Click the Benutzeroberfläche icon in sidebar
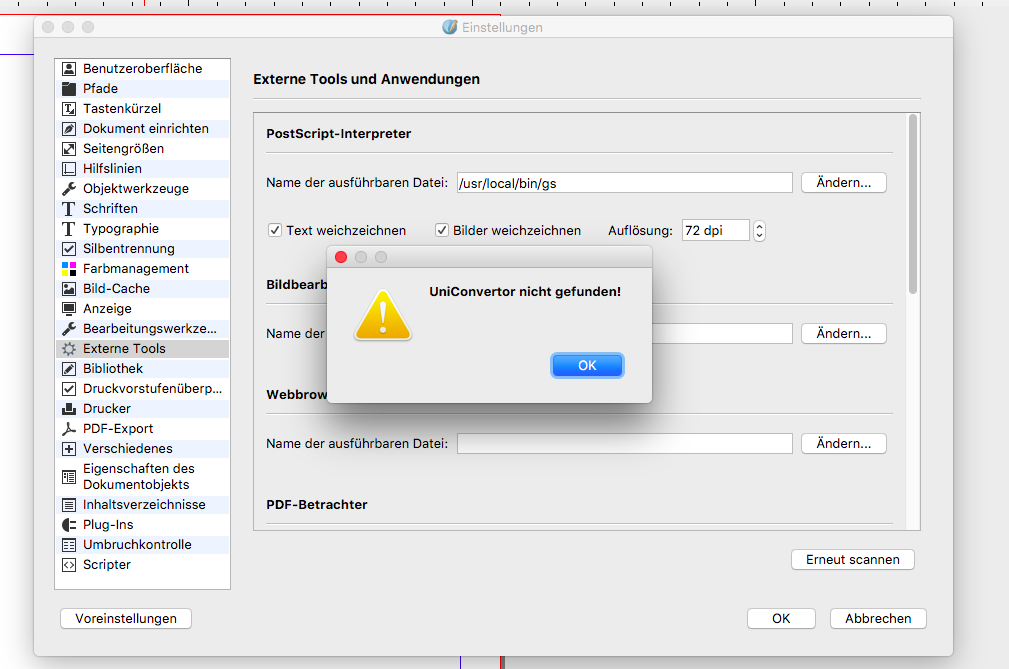Image resolution: width=1009 pixels, height=669 pixels. click(x=69, y=69)
